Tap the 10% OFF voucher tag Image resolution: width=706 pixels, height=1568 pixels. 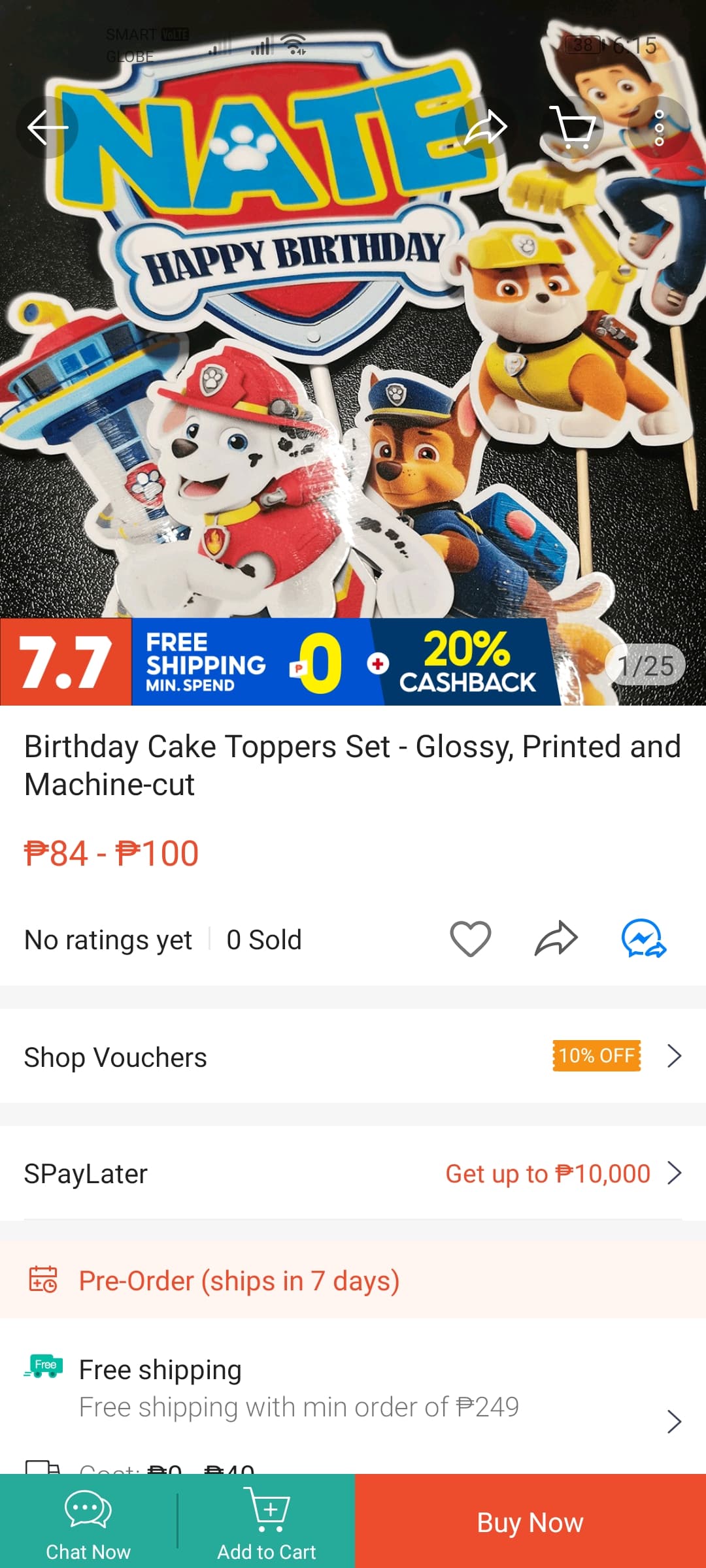click(596, 1056)
